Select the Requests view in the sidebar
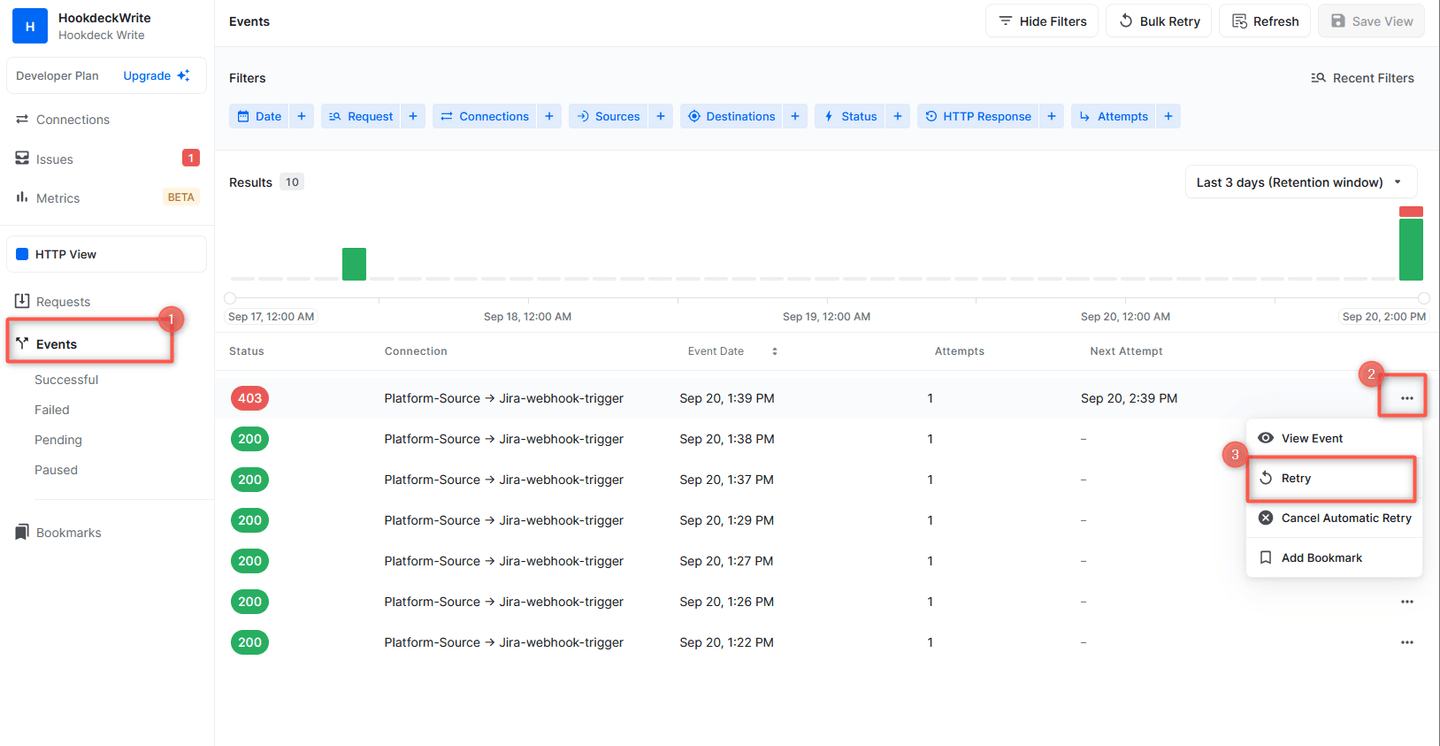Screen dimensions: 1440x746 coord(63,301)
